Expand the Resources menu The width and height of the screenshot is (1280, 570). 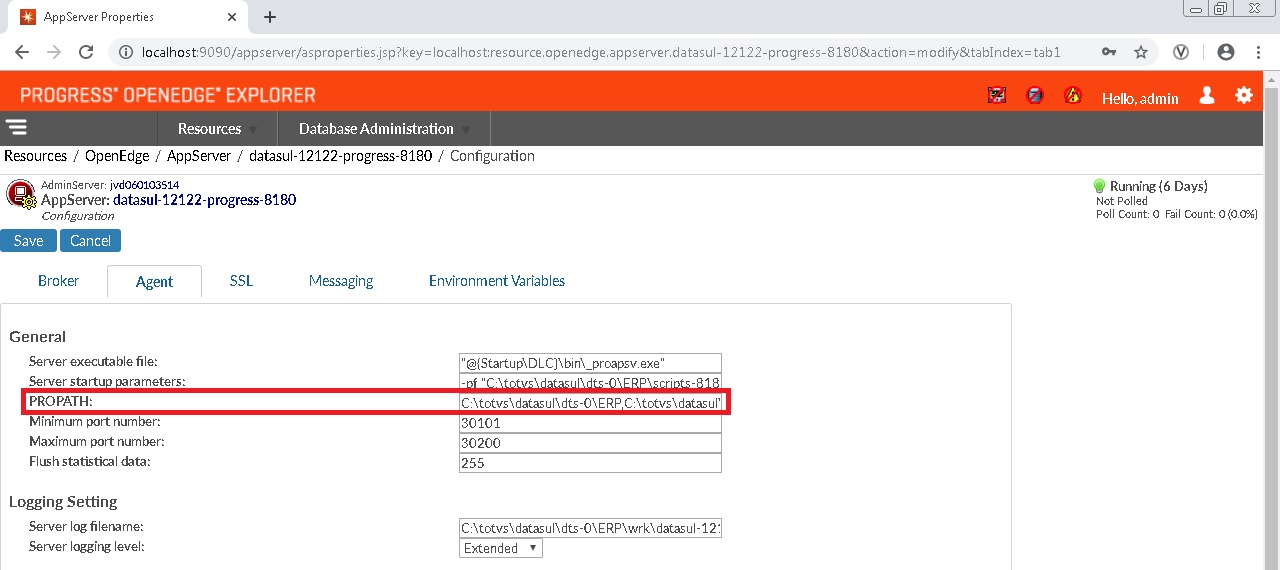[x=217, y=128]
